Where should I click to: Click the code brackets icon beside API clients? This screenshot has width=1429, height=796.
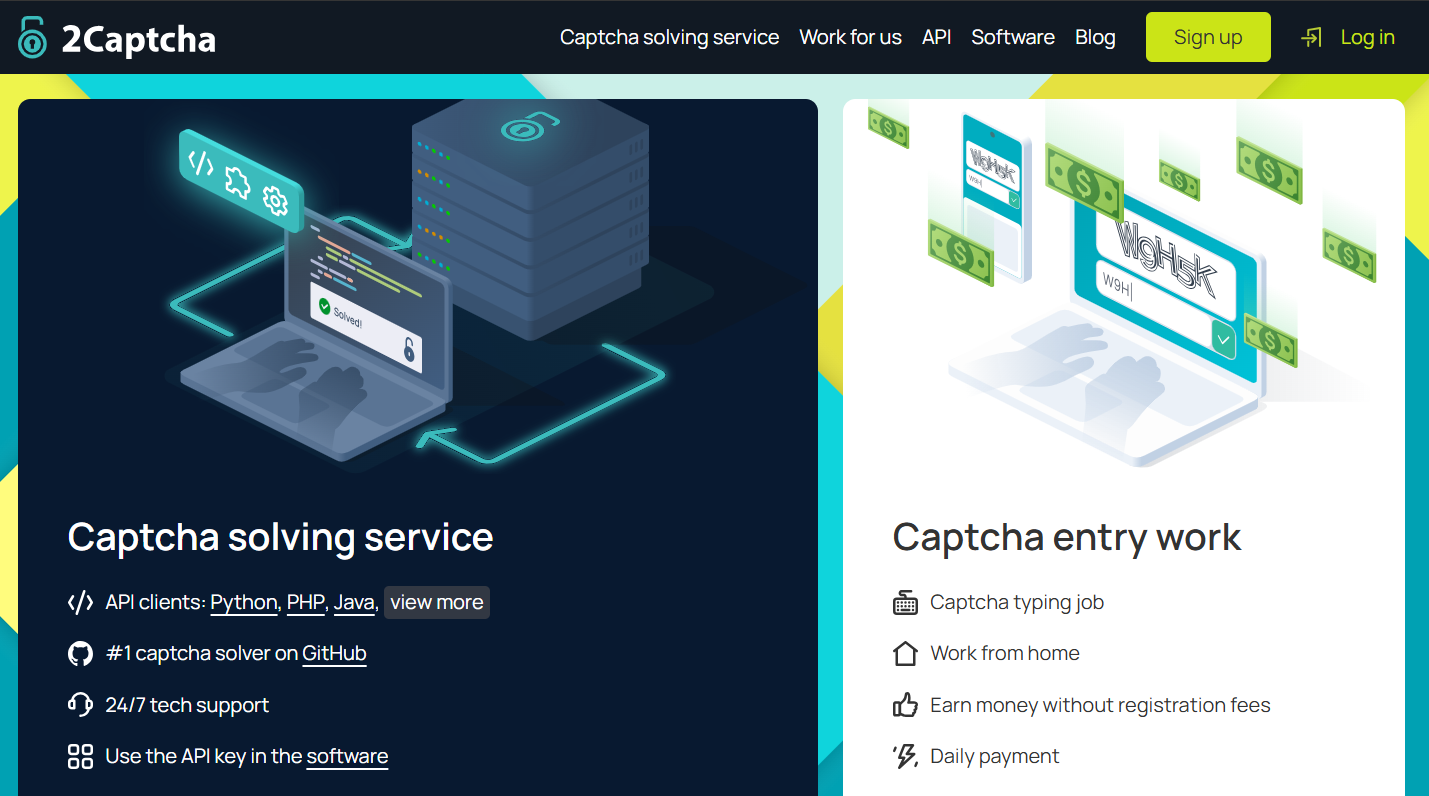coord(80,602)
